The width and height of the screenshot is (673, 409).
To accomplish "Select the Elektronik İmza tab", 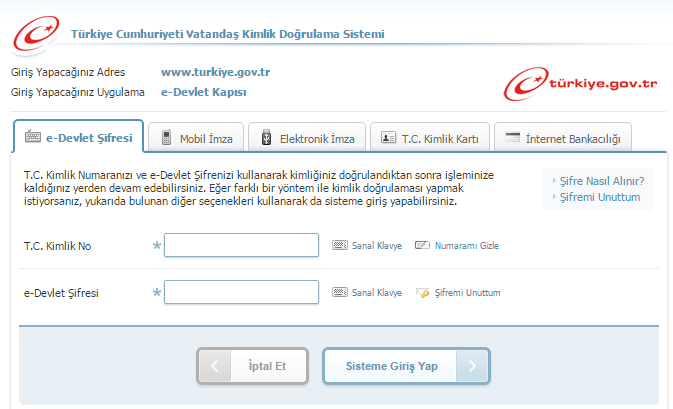I will [307, 137].
